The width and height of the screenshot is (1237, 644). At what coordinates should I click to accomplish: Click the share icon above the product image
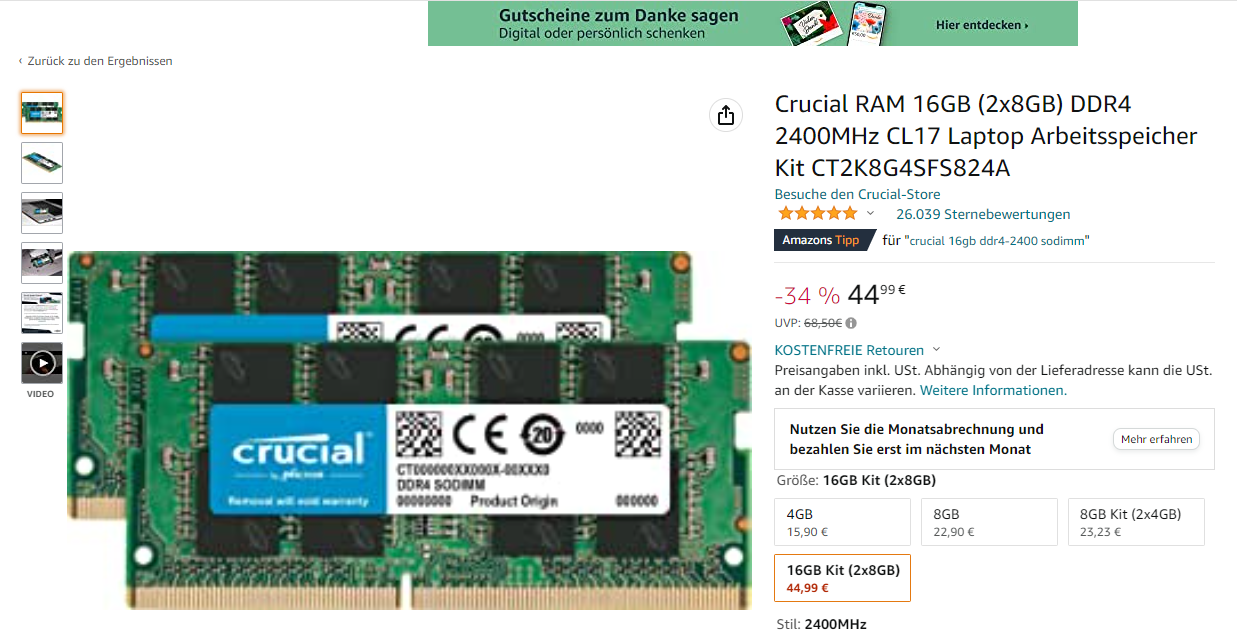(x=726, y=115)
